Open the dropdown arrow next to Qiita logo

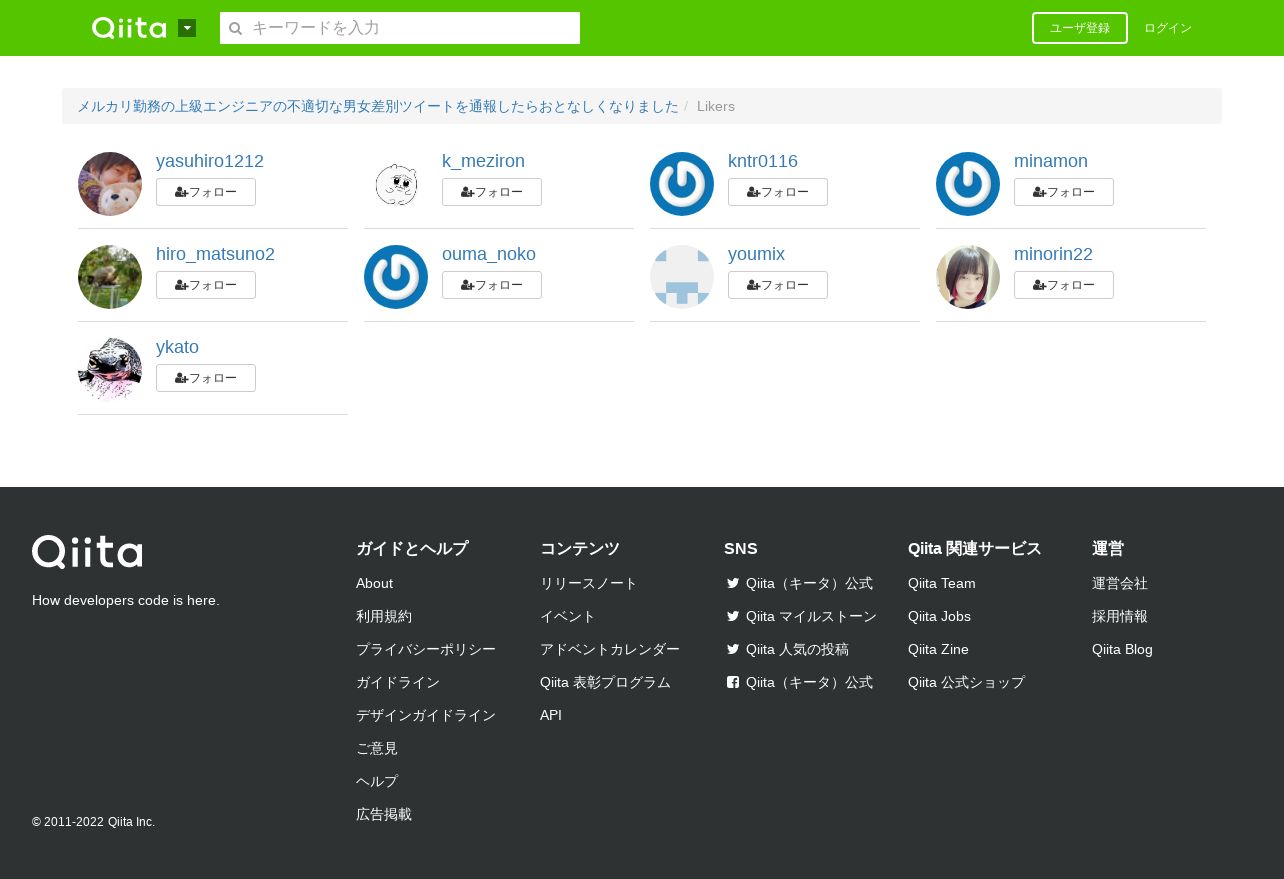pos(187,28)
